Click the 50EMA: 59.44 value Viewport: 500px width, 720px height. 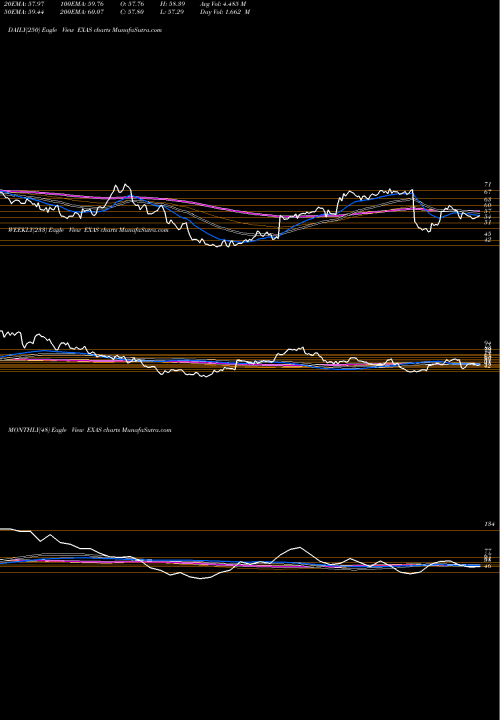pos(23,12)
